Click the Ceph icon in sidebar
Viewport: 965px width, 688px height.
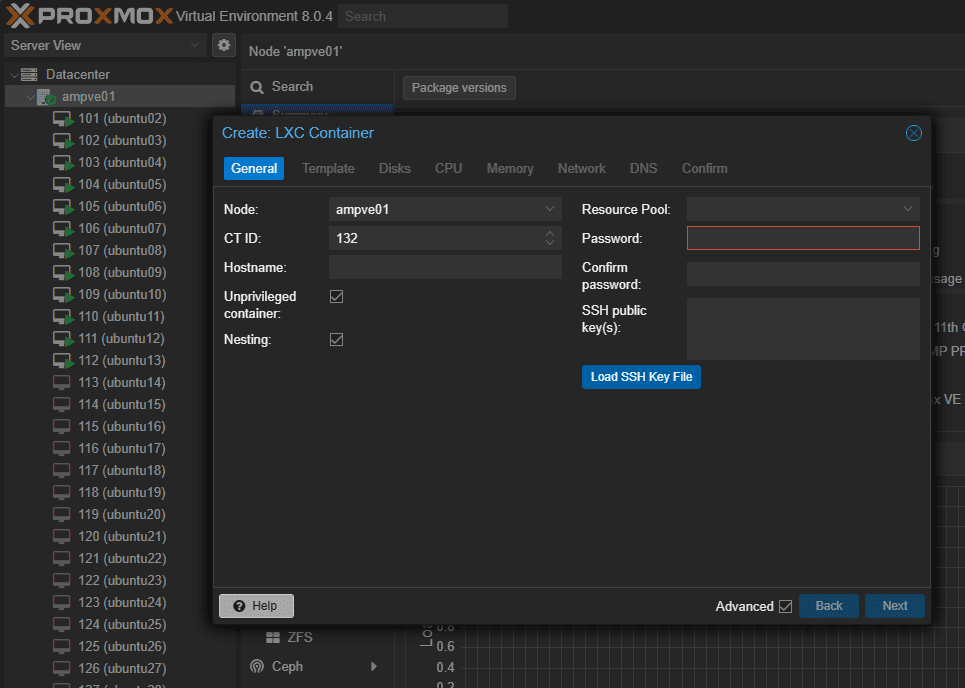257,666
